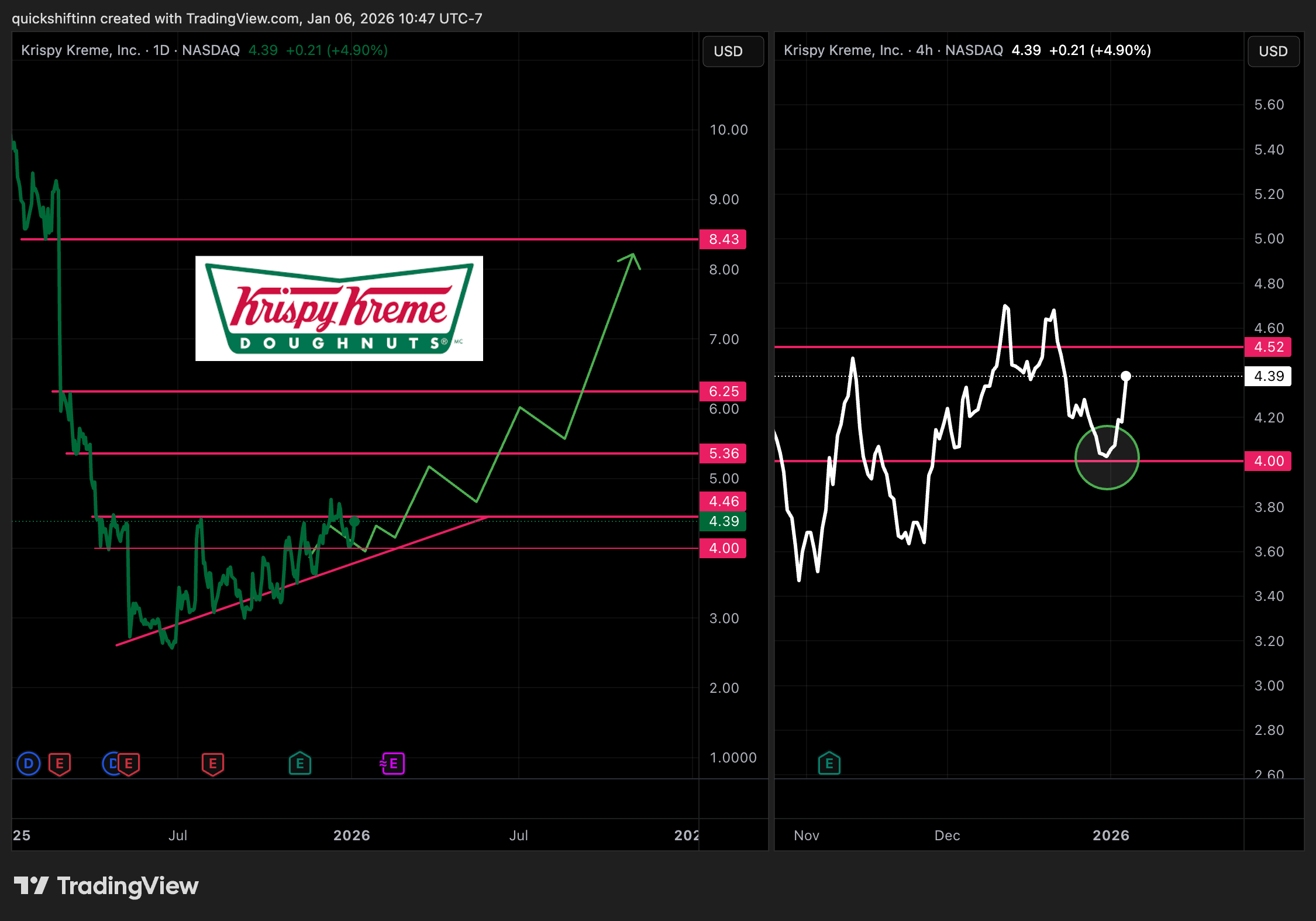Screen dimensions: 1316x921
Task: Click the white last-price dot on the 4h chart line
Action: 1126,376
